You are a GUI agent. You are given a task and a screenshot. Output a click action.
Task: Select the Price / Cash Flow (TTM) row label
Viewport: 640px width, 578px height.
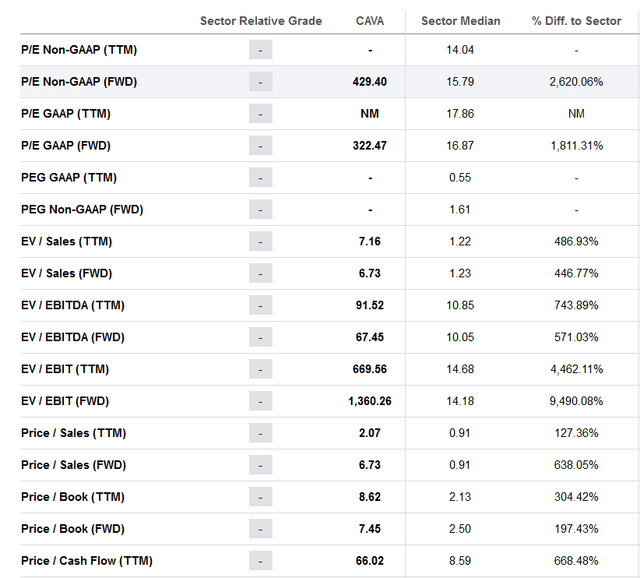click(x=86, y=562)
